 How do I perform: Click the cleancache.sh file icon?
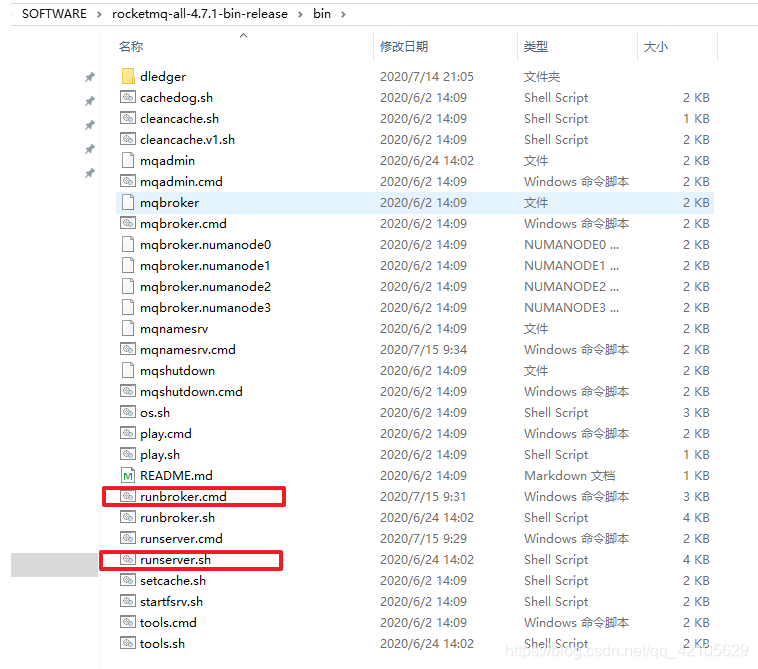pos(128,118)
